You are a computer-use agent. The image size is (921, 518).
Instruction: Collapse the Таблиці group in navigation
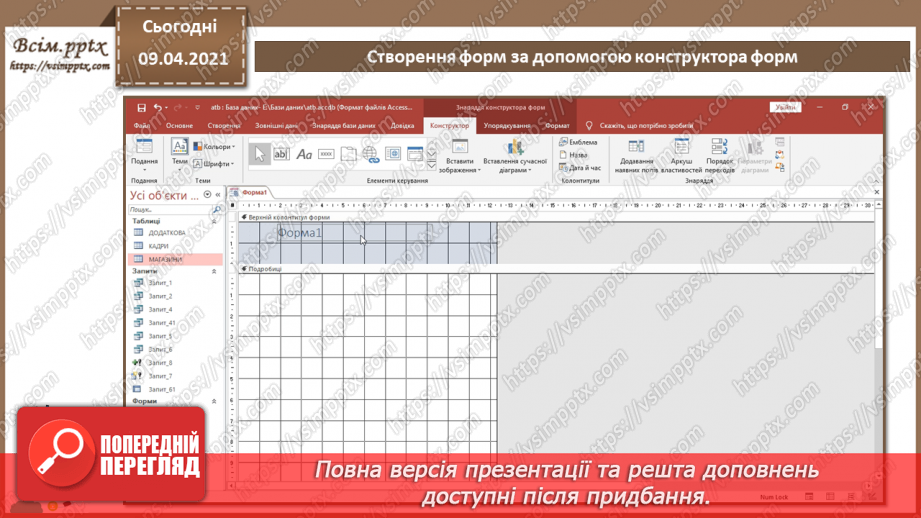pos(214,221)
